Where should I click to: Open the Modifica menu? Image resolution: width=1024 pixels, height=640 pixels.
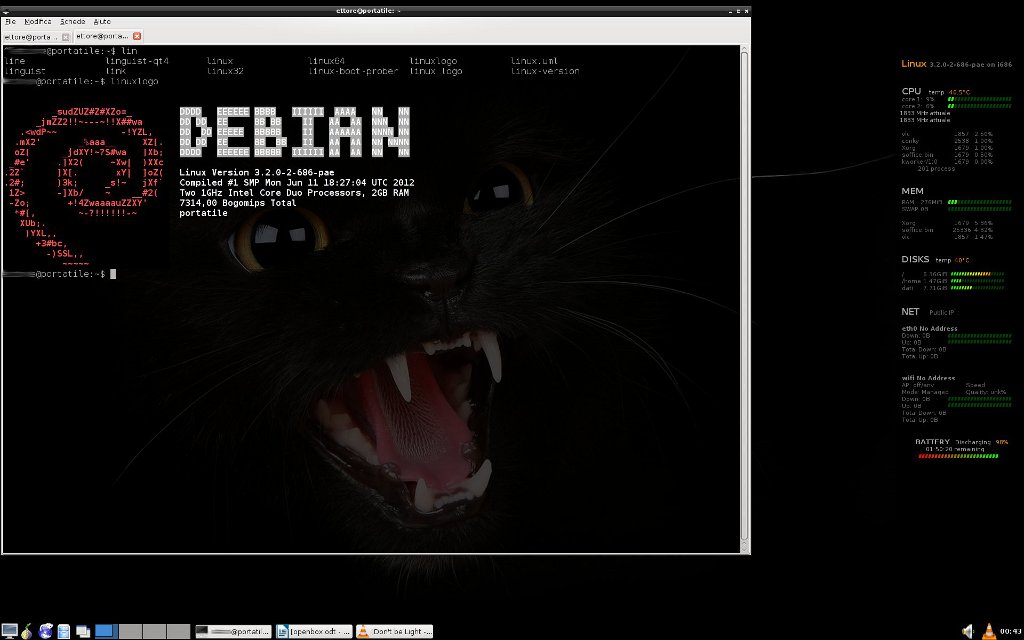tap(38, 21)
